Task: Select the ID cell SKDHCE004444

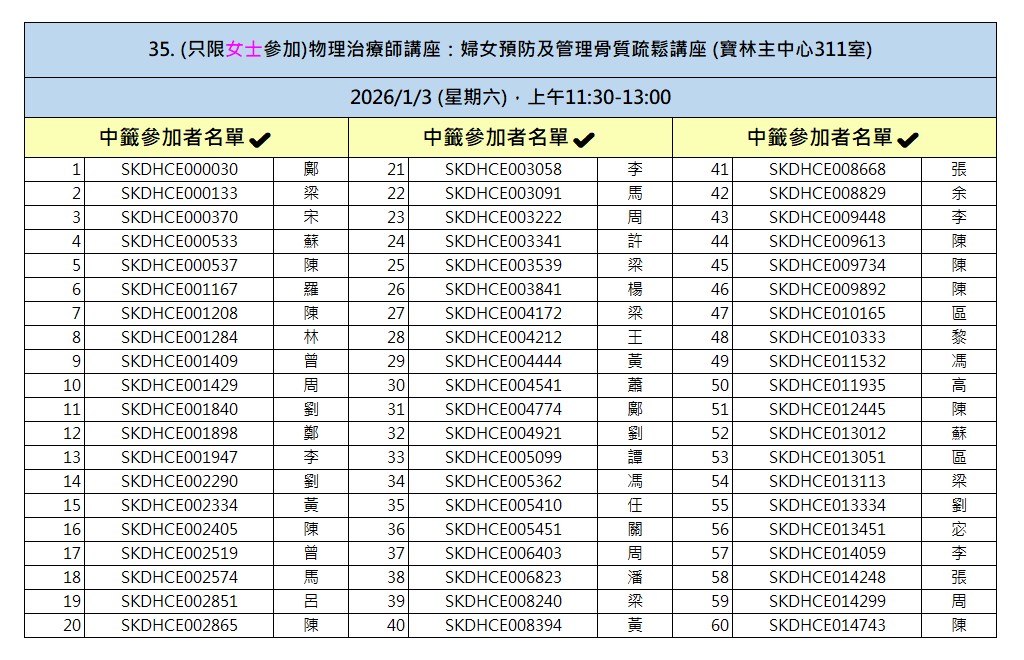Action: click(503, 361)
